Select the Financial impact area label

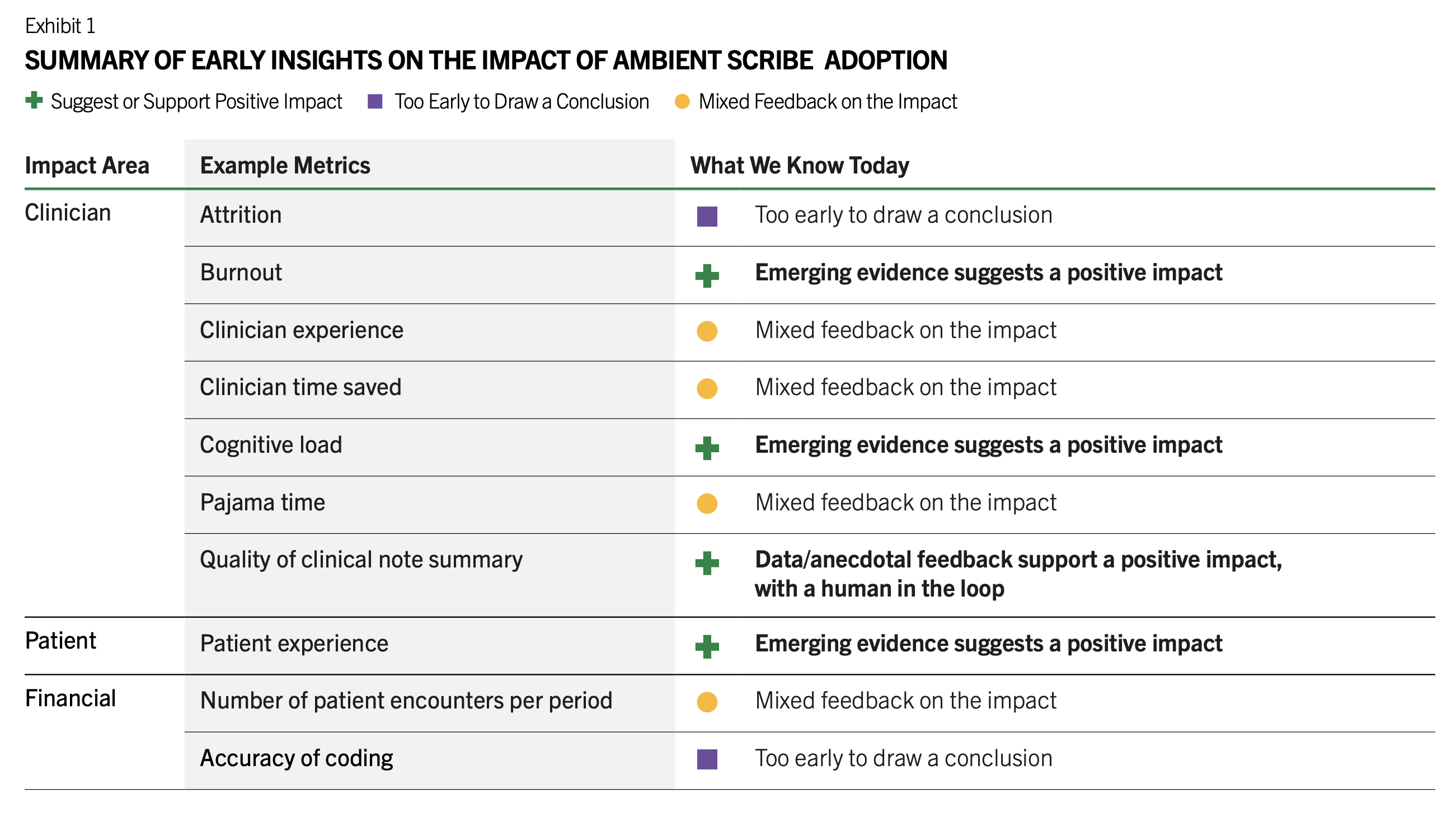71,698
